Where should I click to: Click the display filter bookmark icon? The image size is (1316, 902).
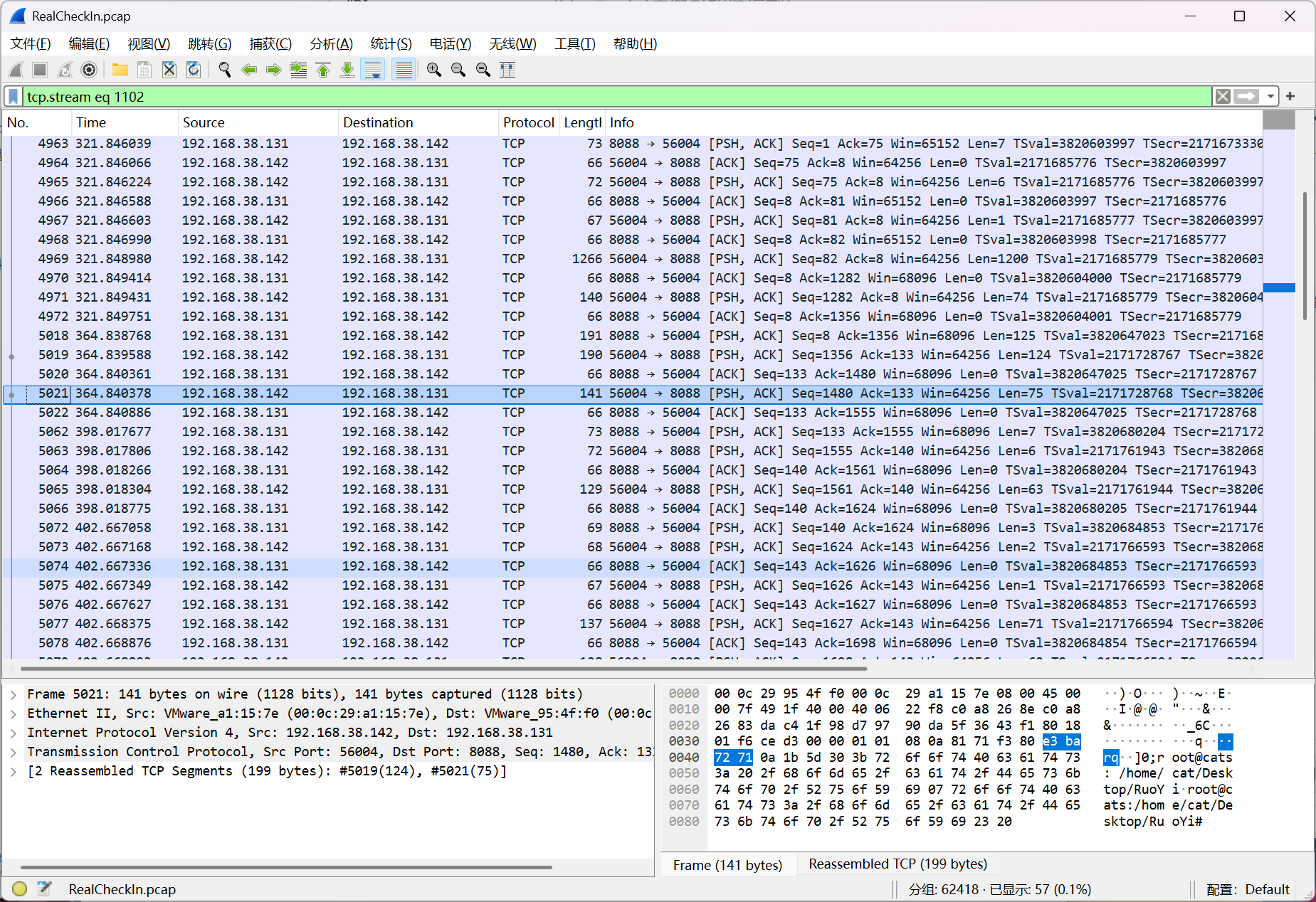[x=14, y=96]
